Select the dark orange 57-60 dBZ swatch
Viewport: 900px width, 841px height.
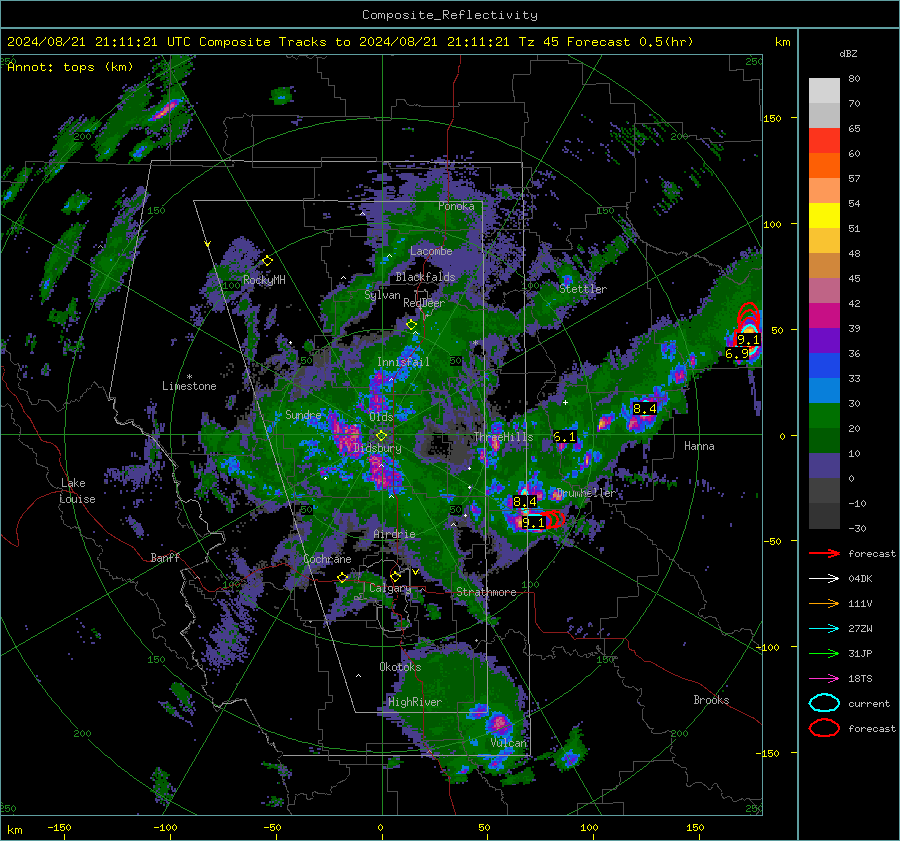coord(824,166)
